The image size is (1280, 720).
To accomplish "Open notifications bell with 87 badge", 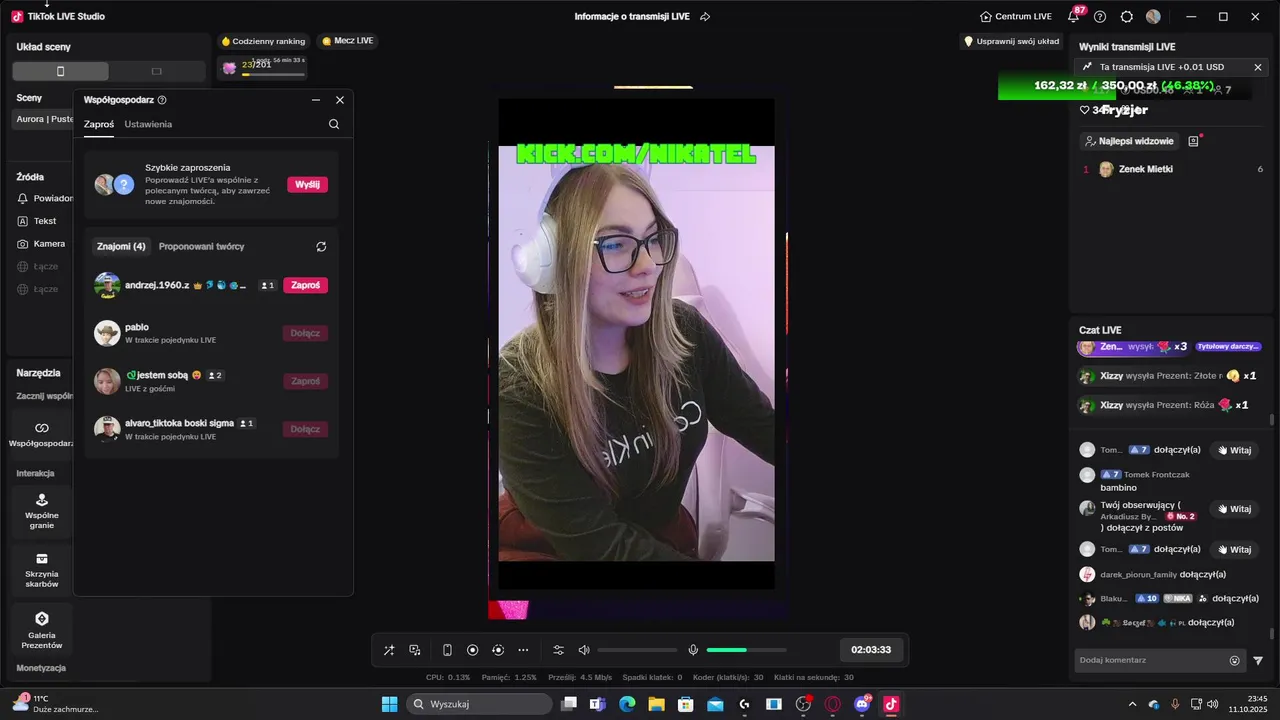I will (x=1074, y=16).
